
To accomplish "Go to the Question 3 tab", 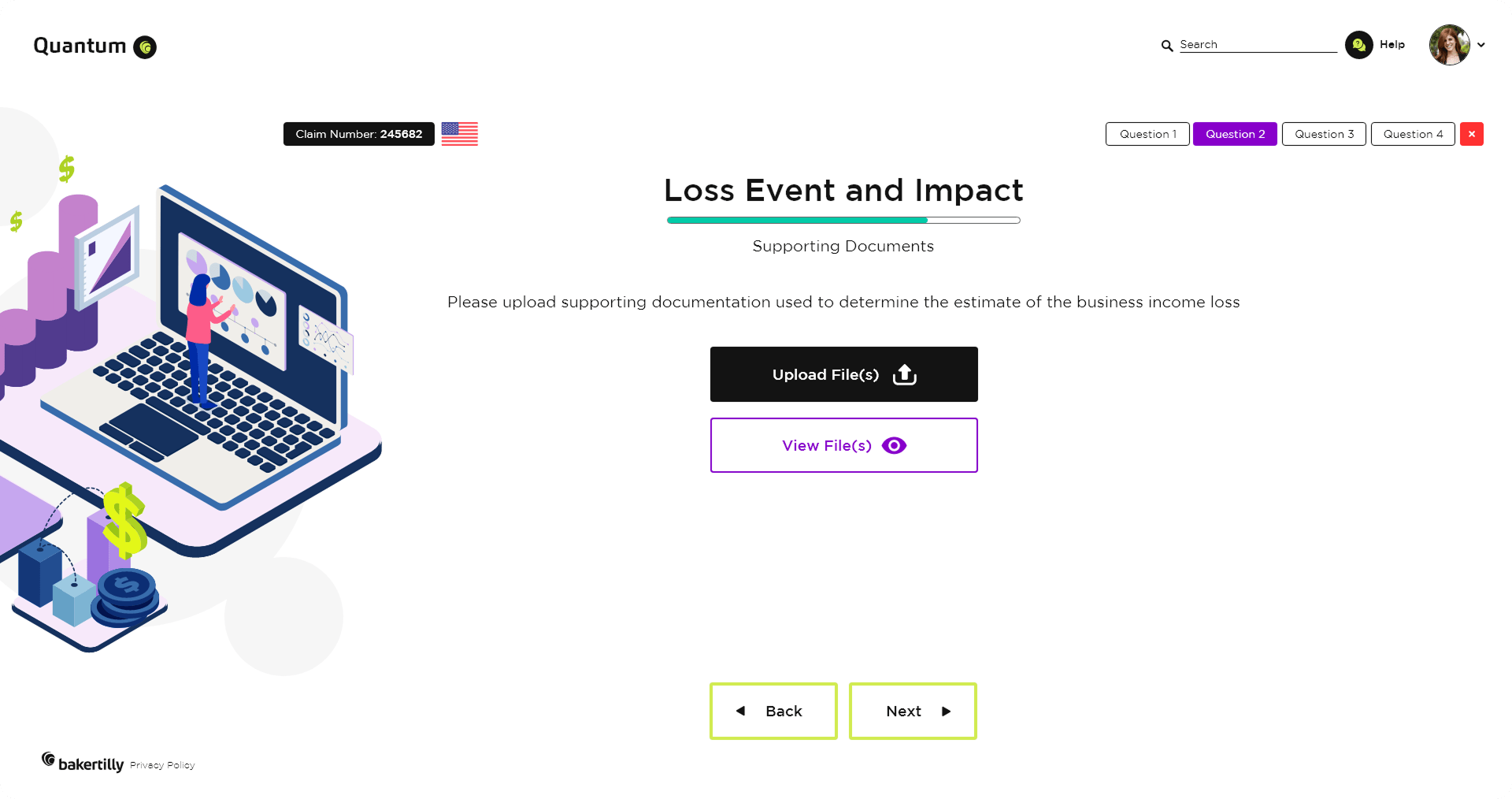I will point(1324,134).
